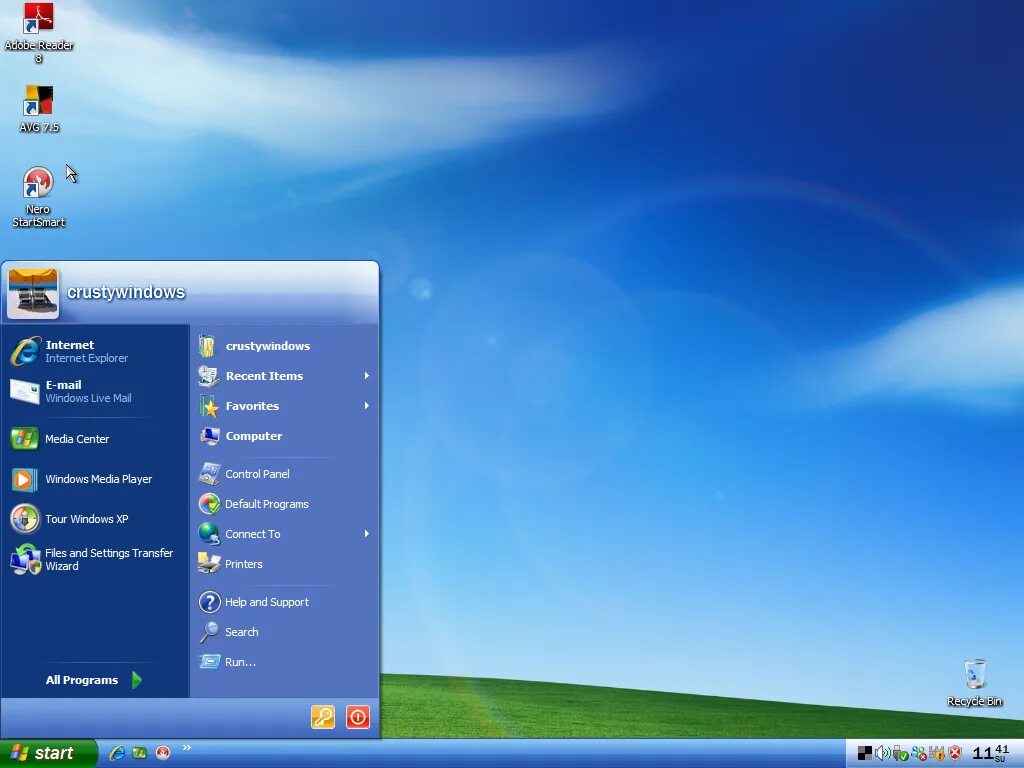Select the Recycle Bin on the desktop

pyautogui.click(x=974, y=682)
